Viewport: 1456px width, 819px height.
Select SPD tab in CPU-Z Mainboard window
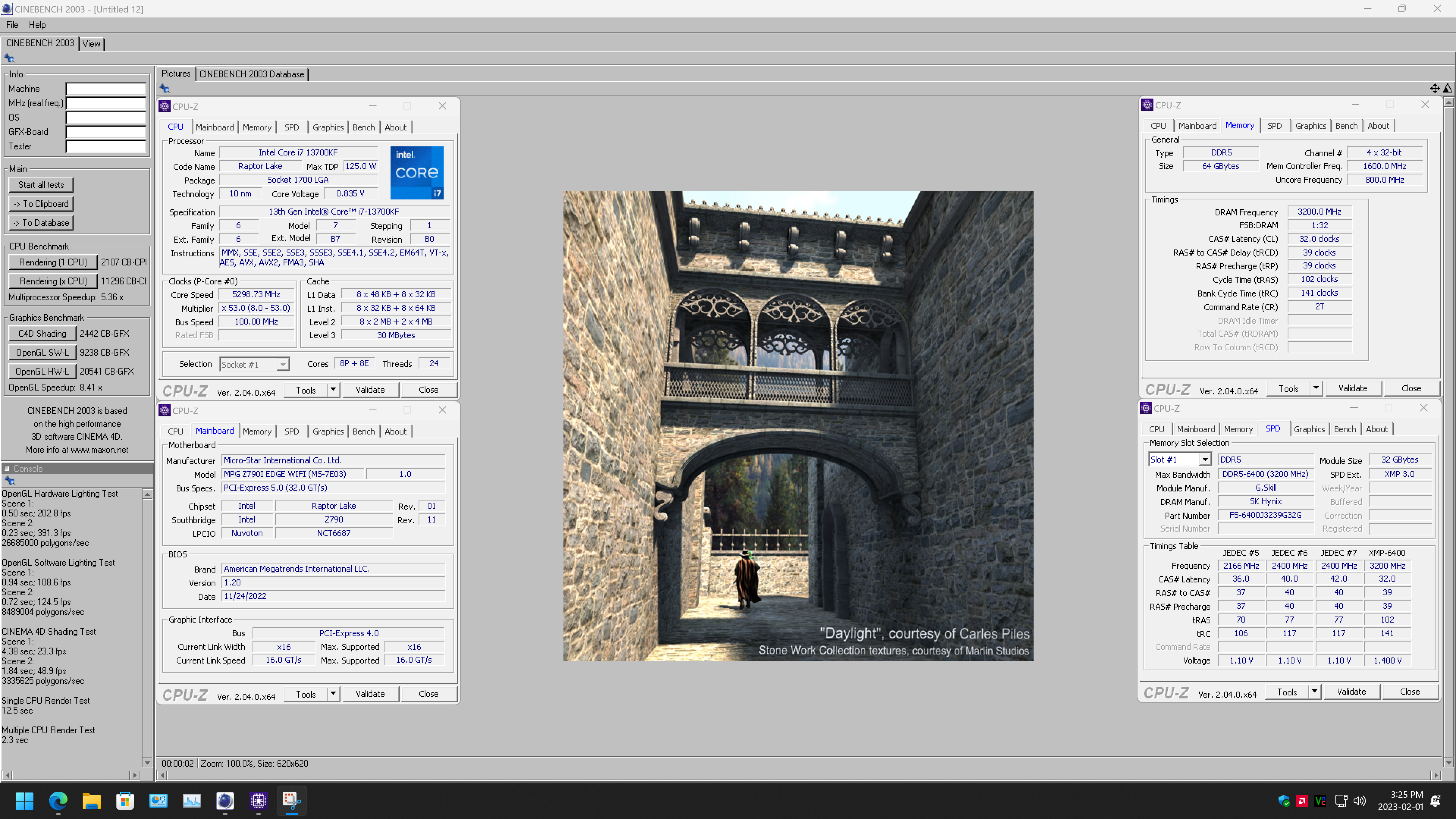click(292, 431)
